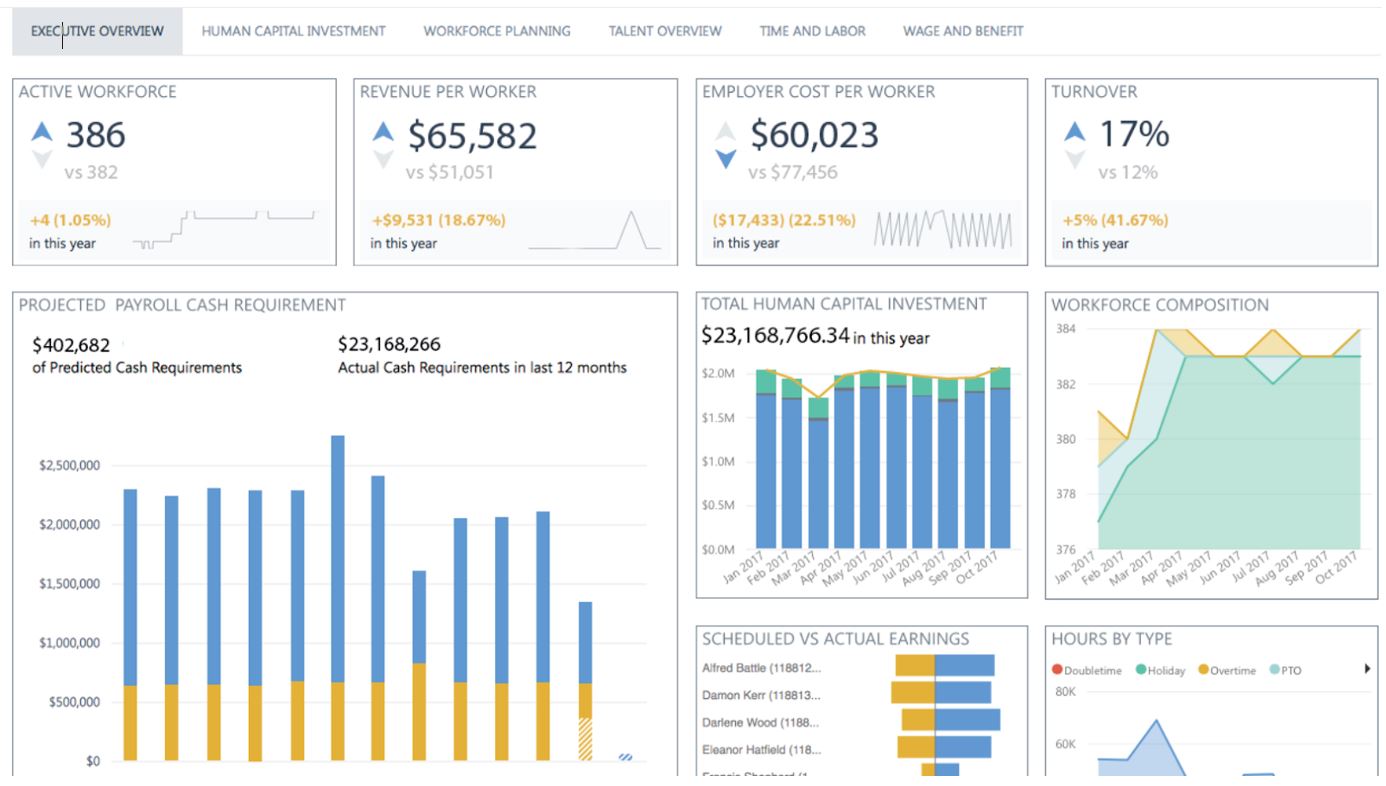Switch to the Human Capital Investment tab
The width and height of the screenshot is (1386, 786).
pos(293,31)
